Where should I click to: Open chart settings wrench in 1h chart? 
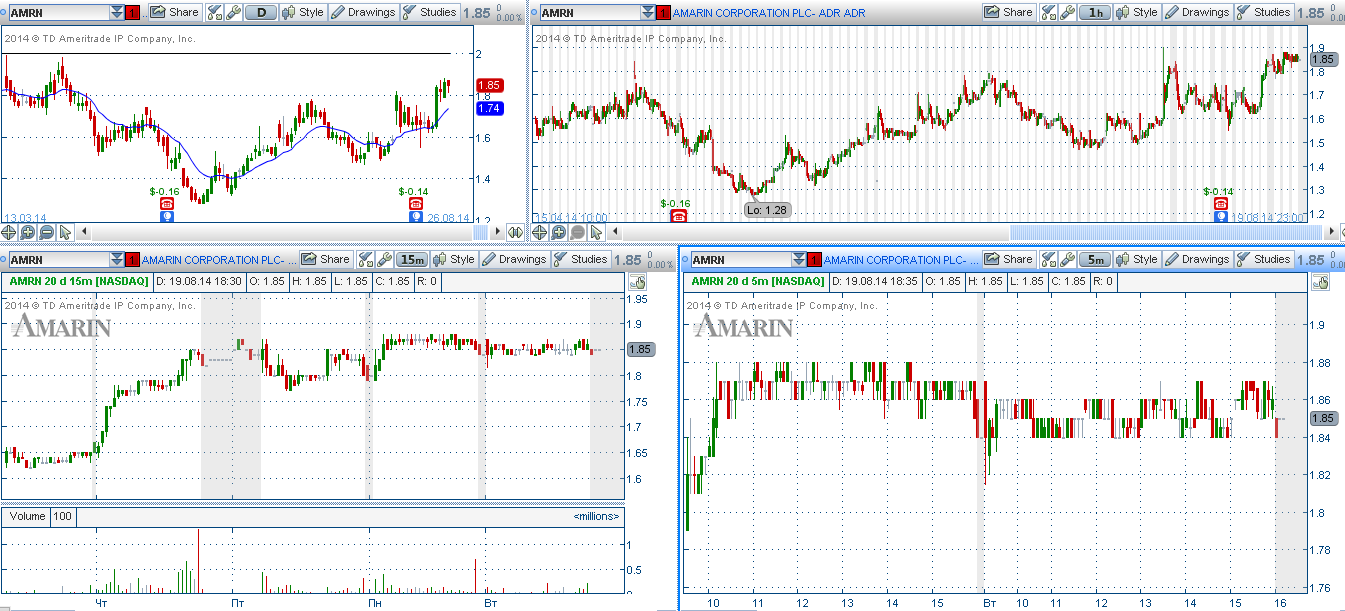point(1068,13)
